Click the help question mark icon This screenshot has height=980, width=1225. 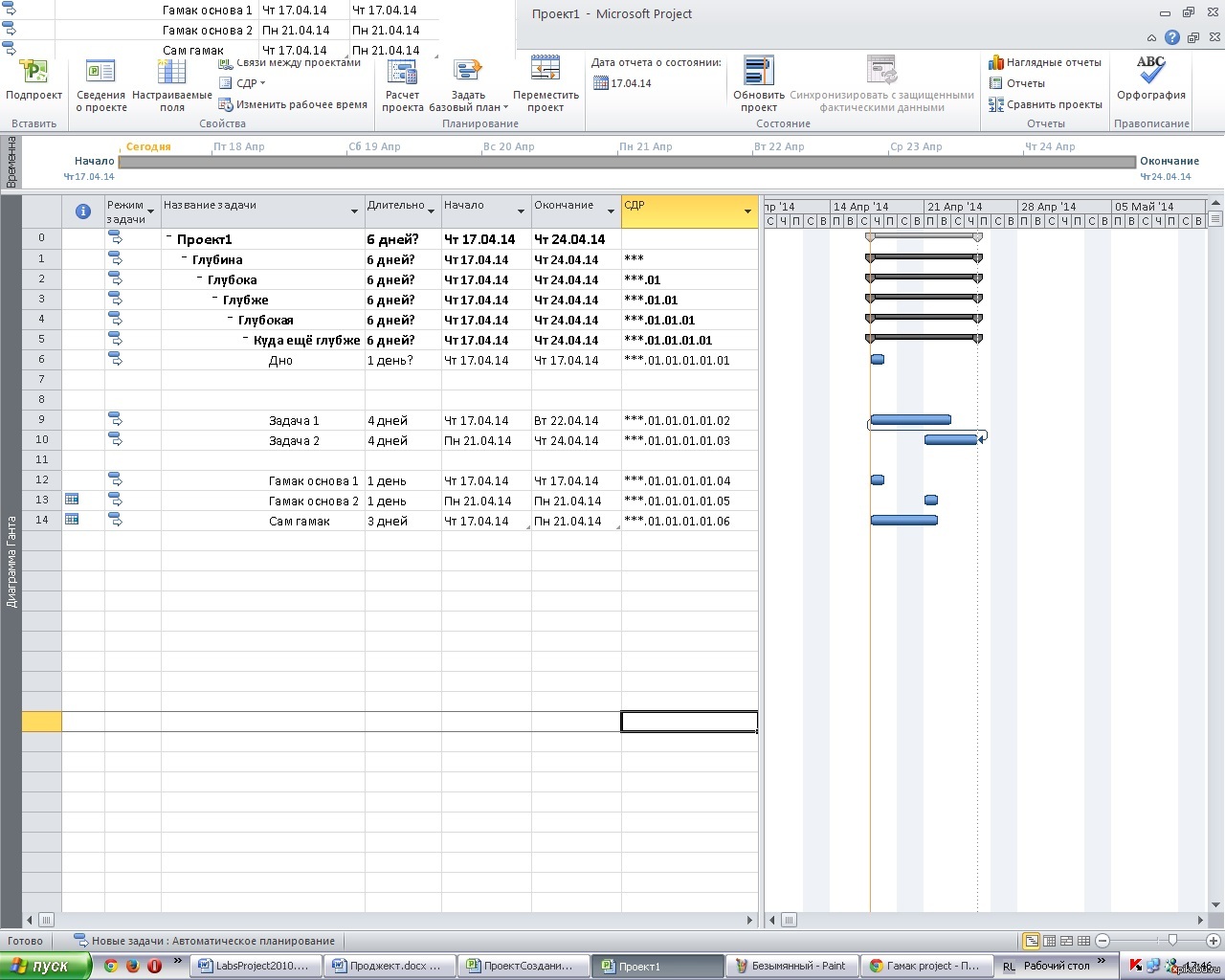pyautogui.click(x=1172, y=38)
